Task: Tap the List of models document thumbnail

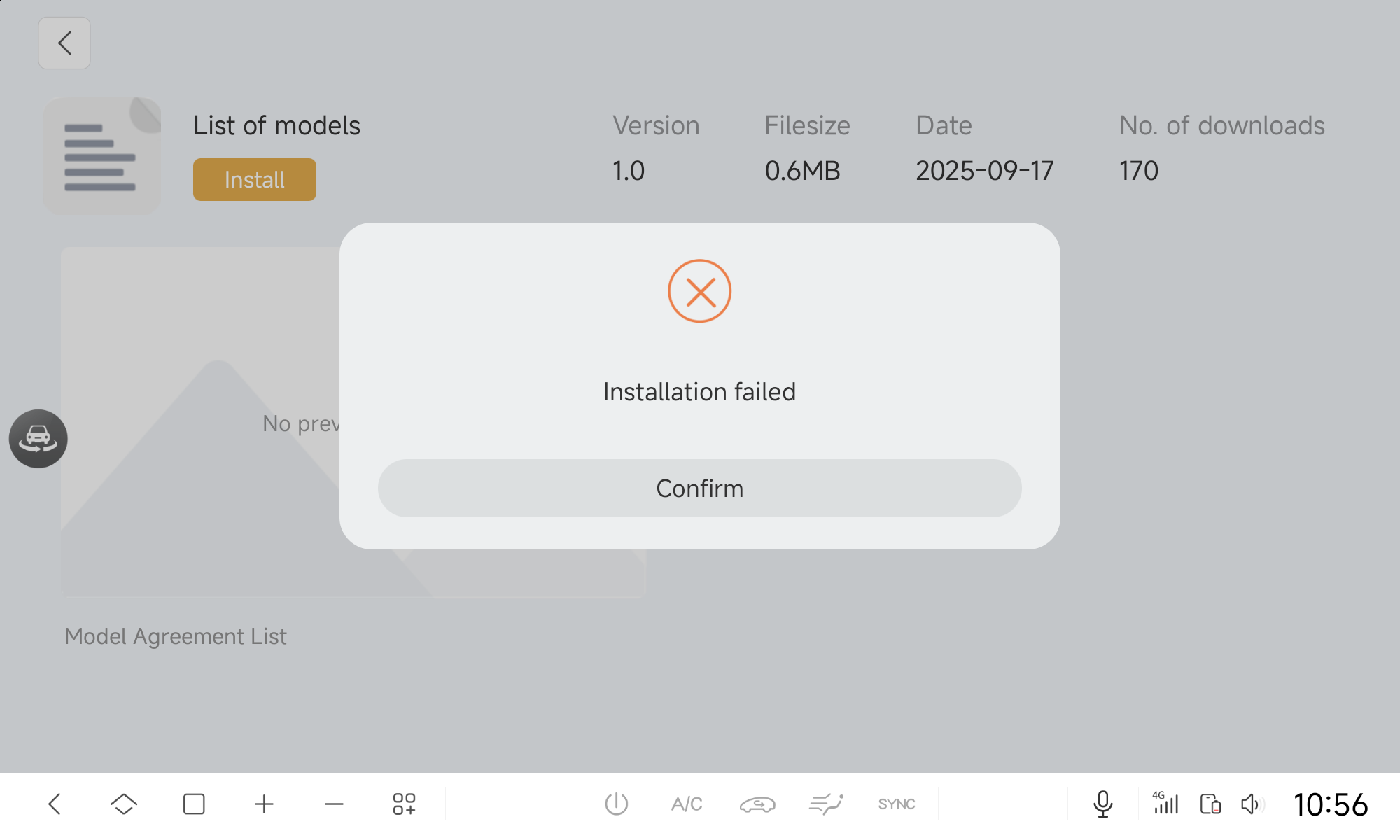Action: point(102,155)
